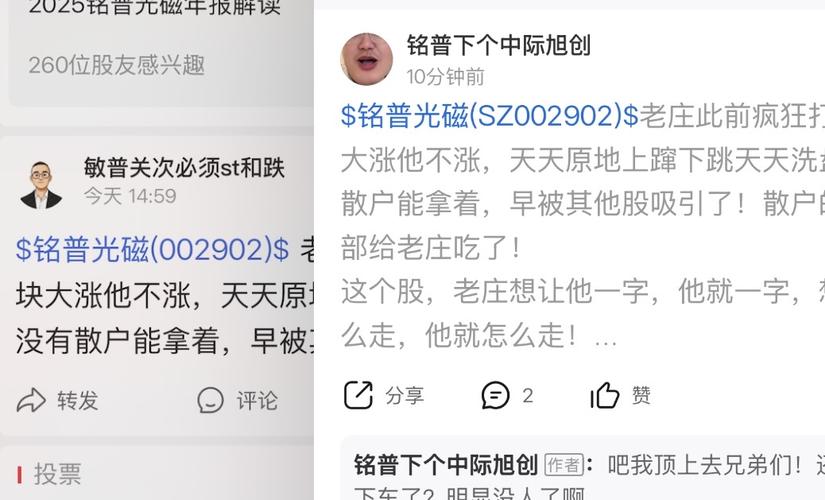The image size is (825, 500).
Task: Tap the 评论 comment bubble icon
Action: tap(210, 401)
